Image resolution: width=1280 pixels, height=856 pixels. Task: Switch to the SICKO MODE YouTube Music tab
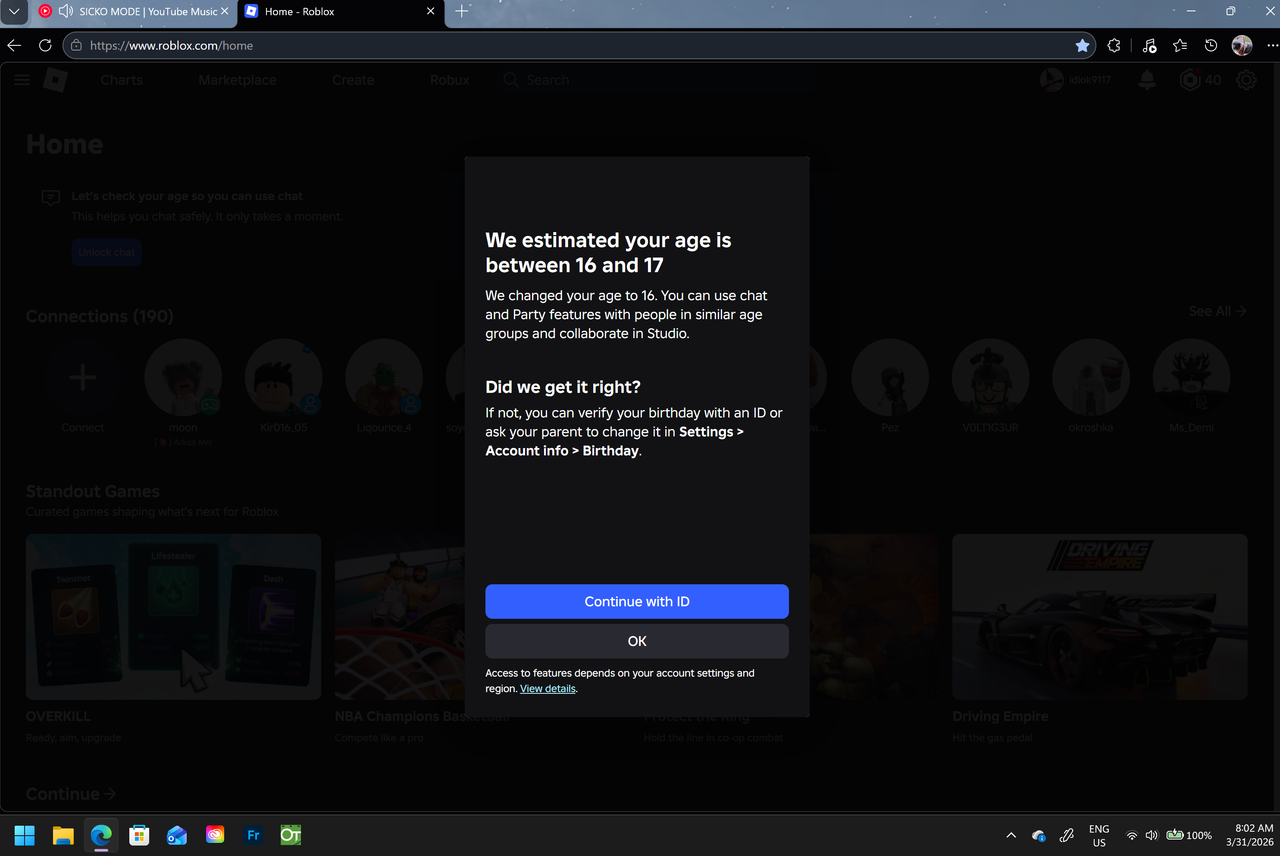tap(133, 12)
